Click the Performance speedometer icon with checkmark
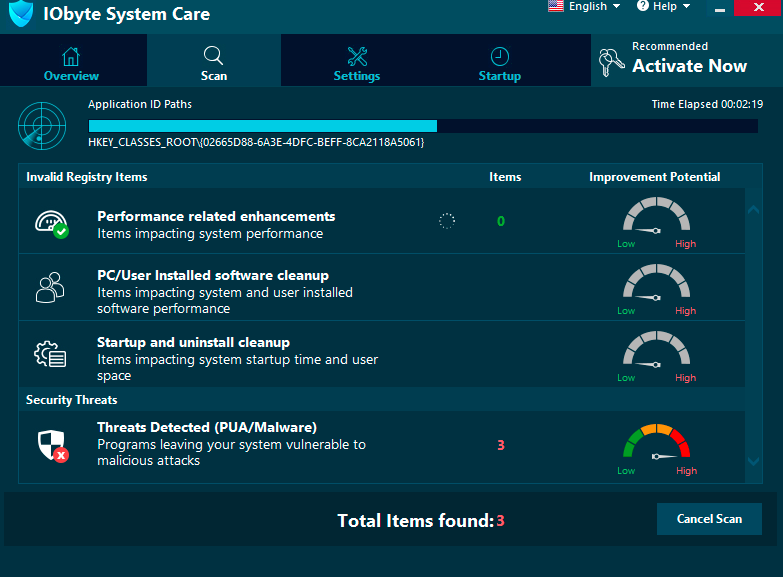Screen dimensions: 783x577 tap(51, 224)
